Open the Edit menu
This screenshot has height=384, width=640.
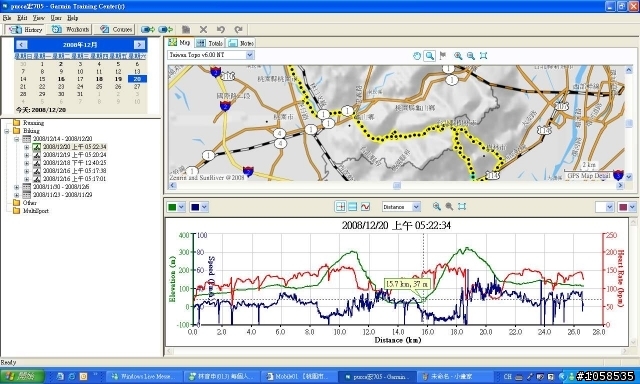pyautogui.click(x=22, y=18)
